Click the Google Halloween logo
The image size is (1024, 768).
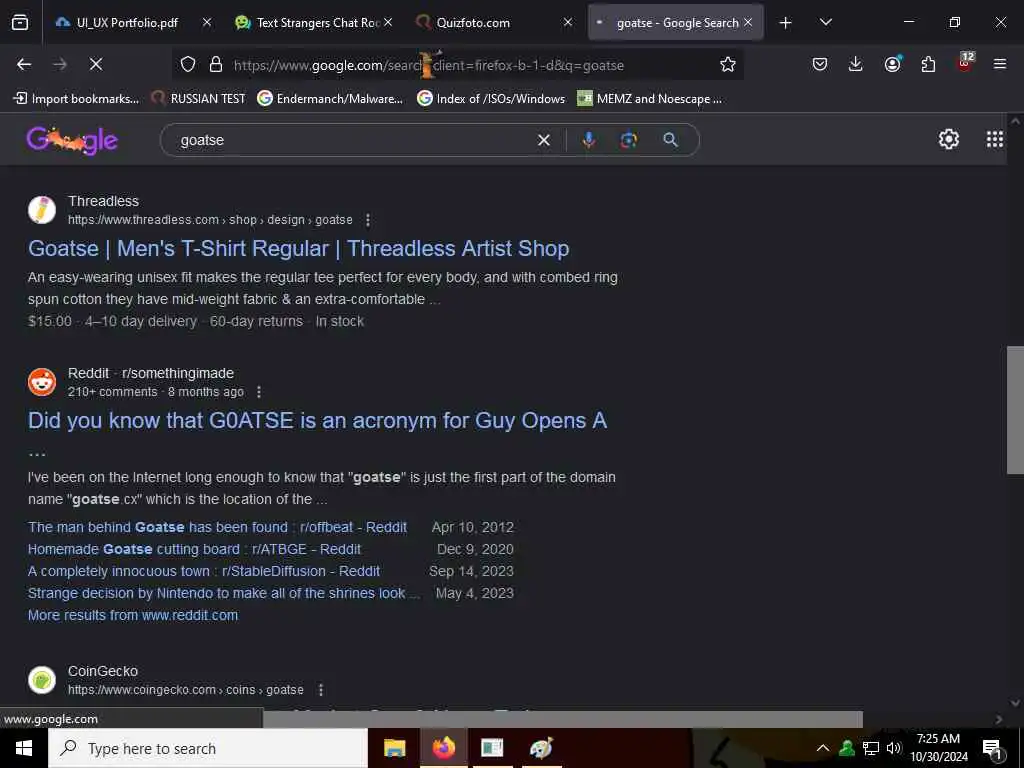click(72, 140)
